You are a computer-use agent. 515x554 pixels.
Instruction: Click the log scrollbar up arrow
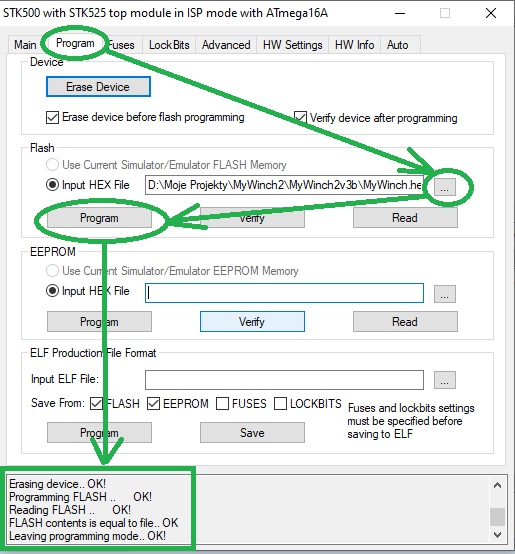497,485
